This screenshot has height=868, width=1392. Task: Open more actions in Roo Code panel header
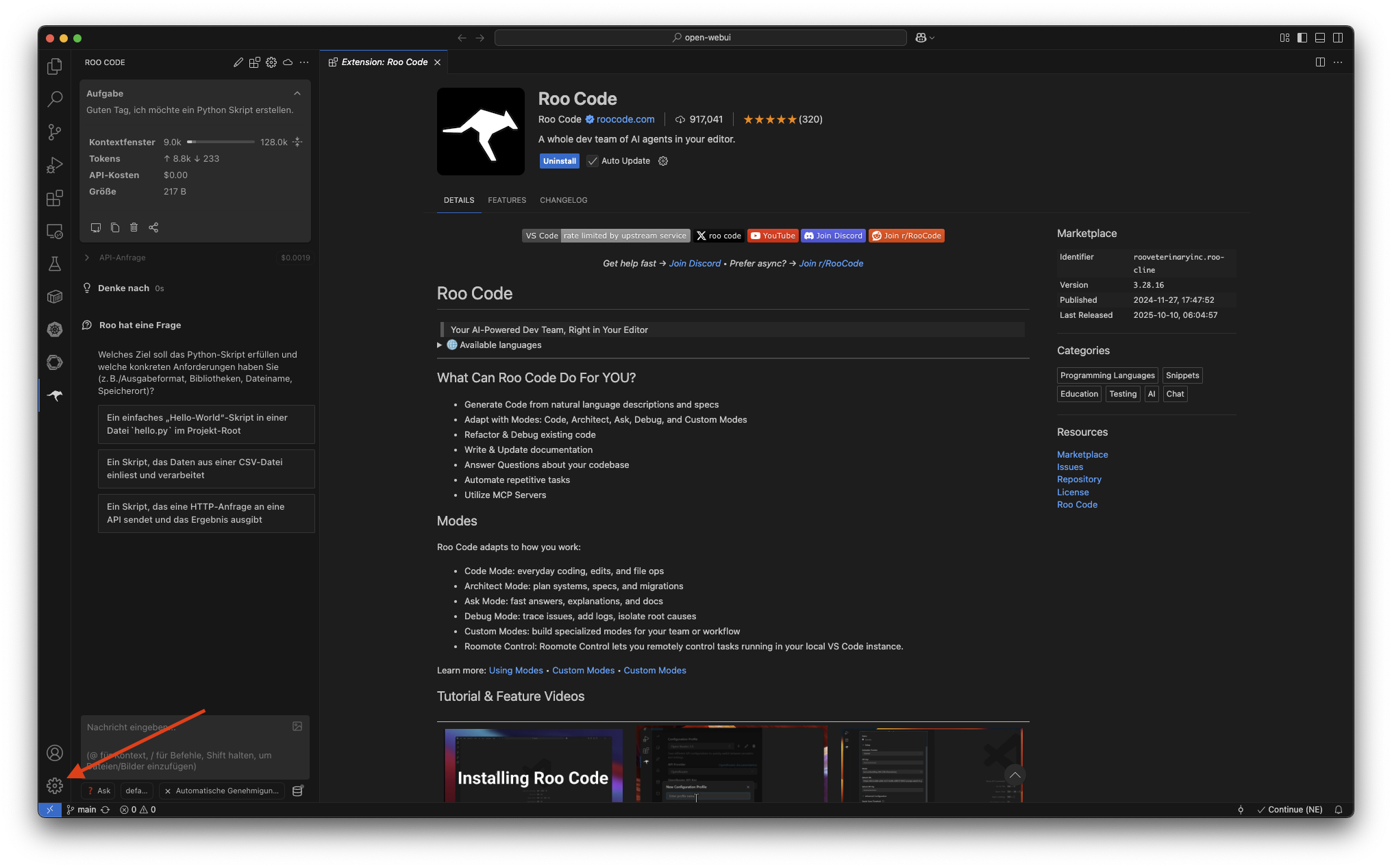coord(304,62)
